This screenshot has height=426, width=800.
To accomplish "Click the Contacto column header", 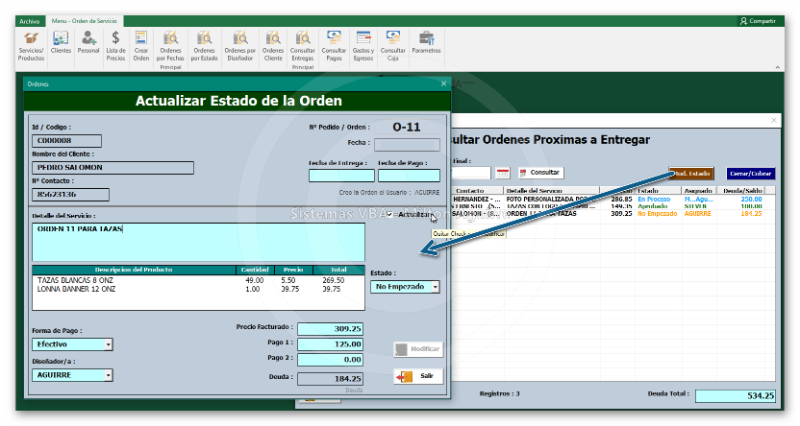I will (x=477, y=190).
